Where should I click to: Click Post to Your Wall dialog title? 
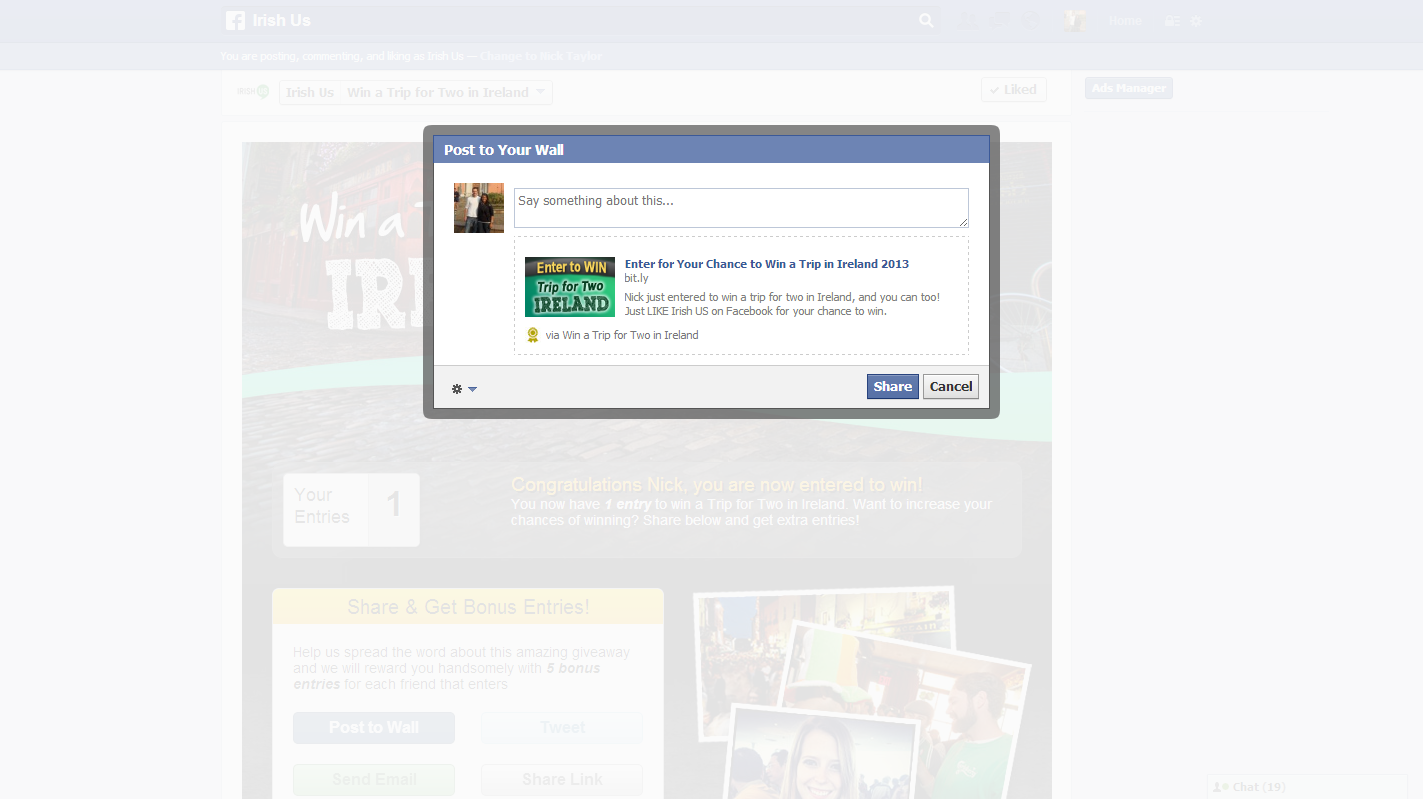(x=504, y=150)
